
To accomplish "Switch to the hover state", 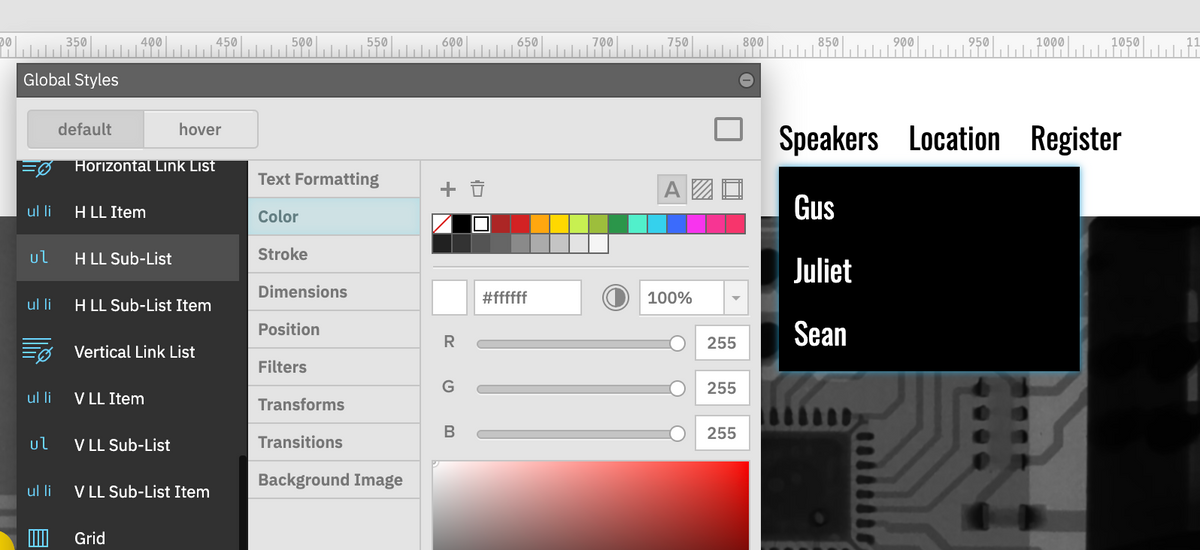I will tap(200, 129).
